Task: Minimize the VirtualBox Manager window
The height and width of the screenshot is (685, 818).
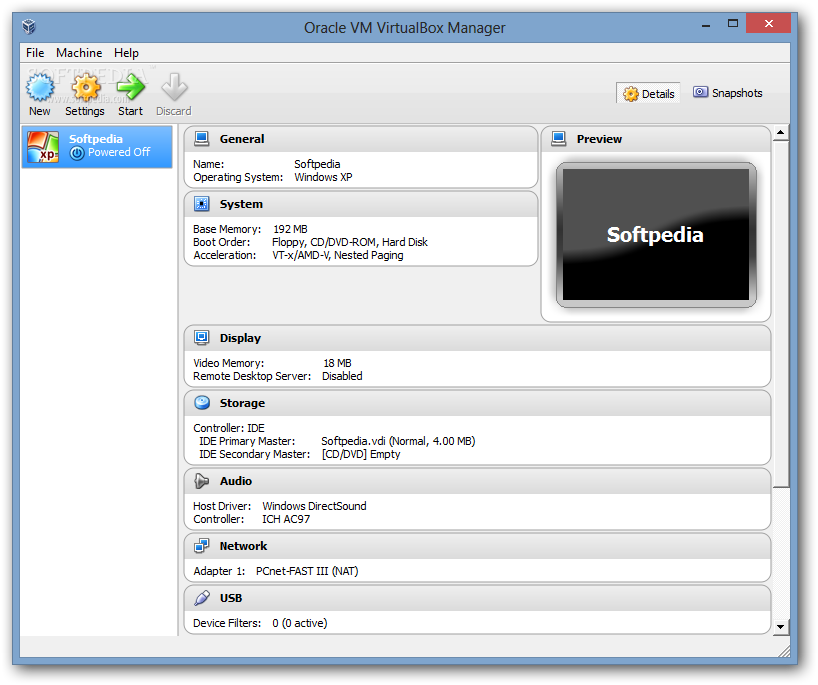Action: coord(706,24)
